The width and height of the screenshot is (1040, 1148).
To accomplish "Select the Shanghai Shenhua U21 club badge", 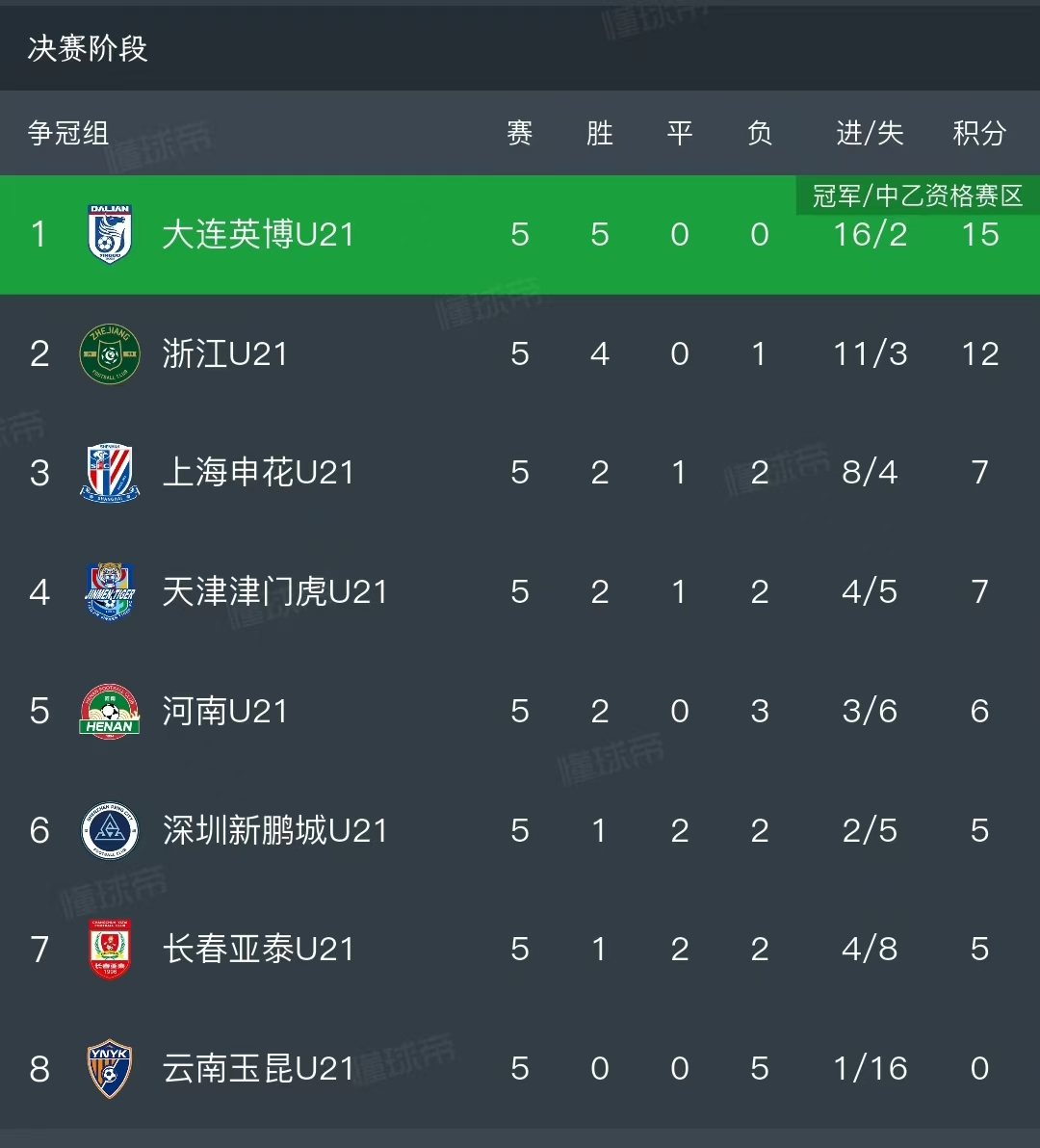I will tap(110, 472).
